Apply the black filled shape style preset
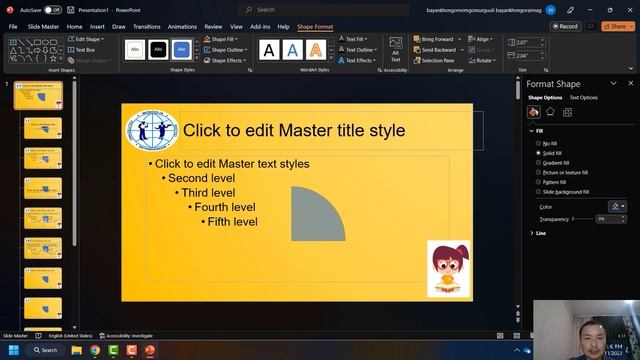The width and height of the screenshot is (640, 360). 158,50
